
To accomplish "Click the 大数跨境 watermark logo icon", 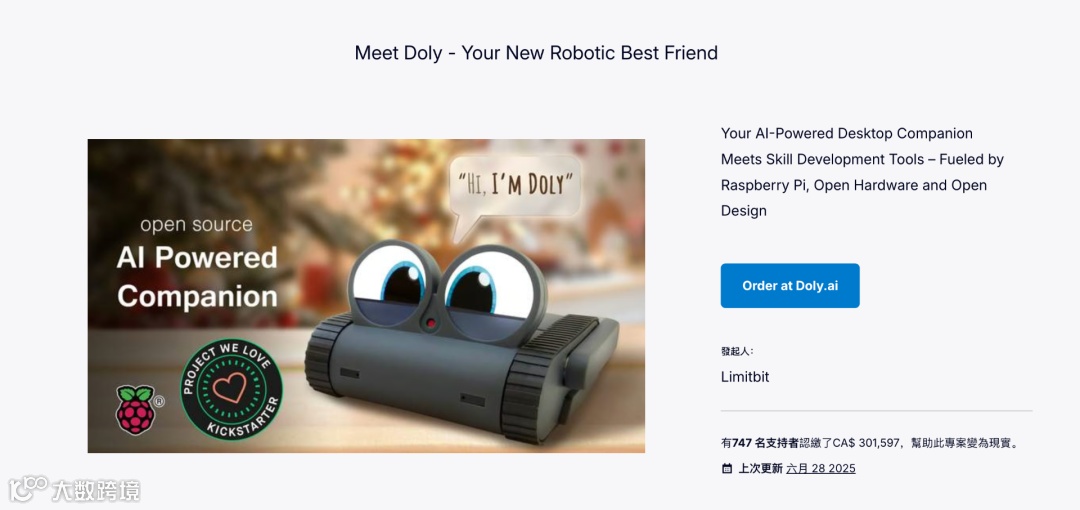I will (x=28, y=489).
